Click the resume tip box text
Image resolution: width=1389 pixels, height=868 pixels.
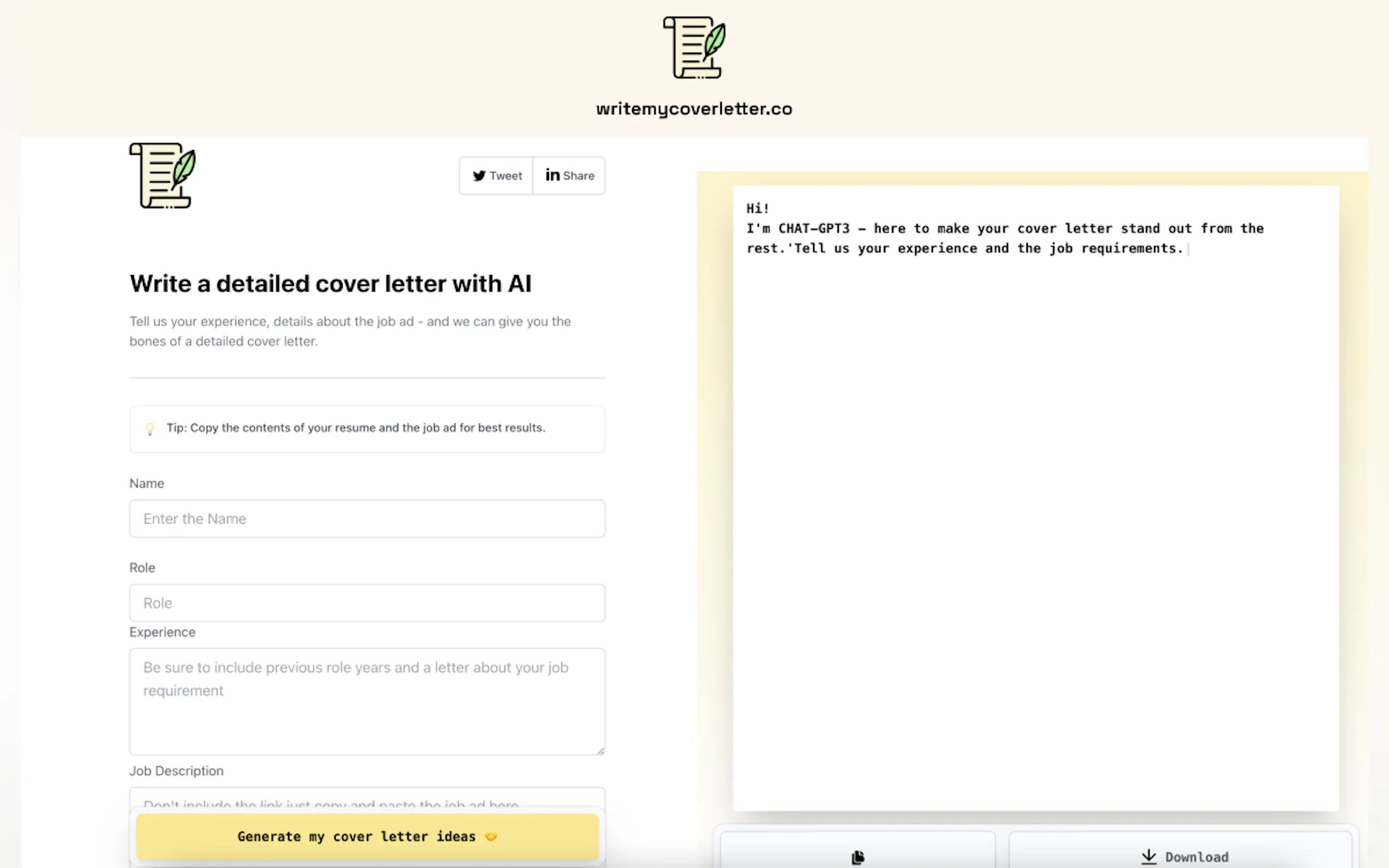coord(355,427)
